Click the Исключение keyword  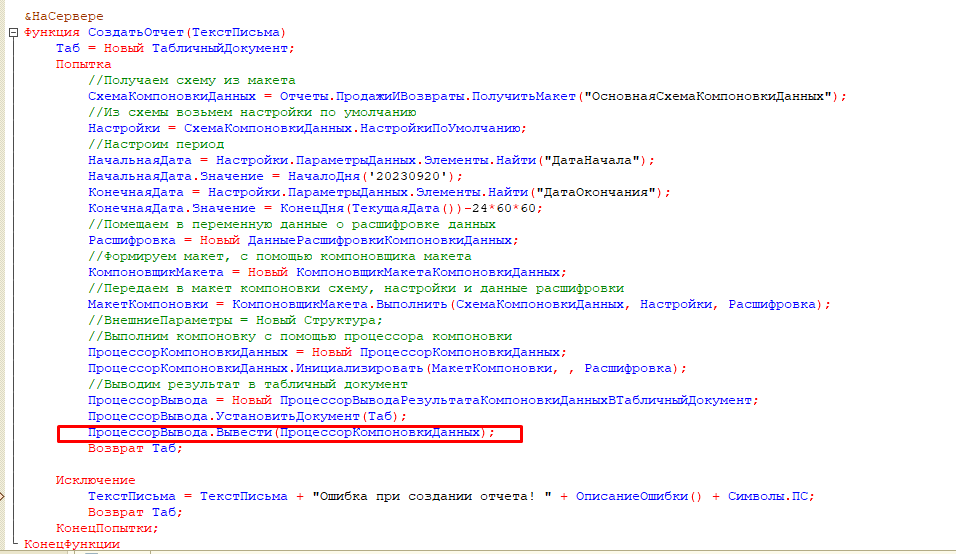pyautogui.click(x=96, y=480)
